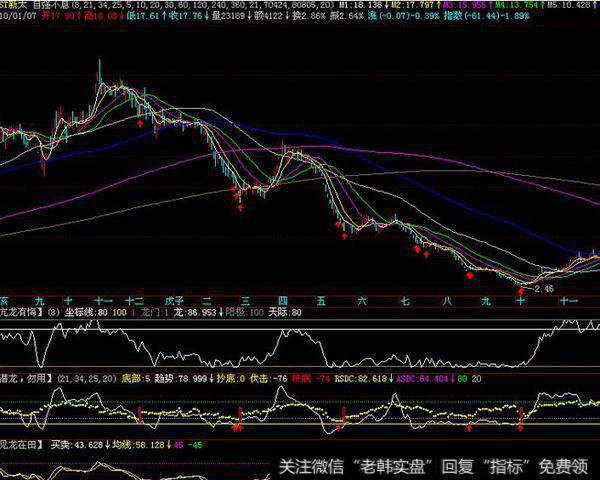Click the yellow M2 moving average label
The image size is (600, 480).
[412, 5]
